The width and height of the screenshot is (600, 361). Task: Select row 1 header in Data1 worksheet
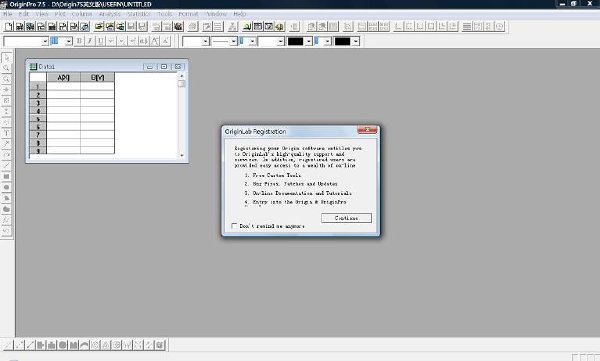pyautogui.click(x=38, y=87)
